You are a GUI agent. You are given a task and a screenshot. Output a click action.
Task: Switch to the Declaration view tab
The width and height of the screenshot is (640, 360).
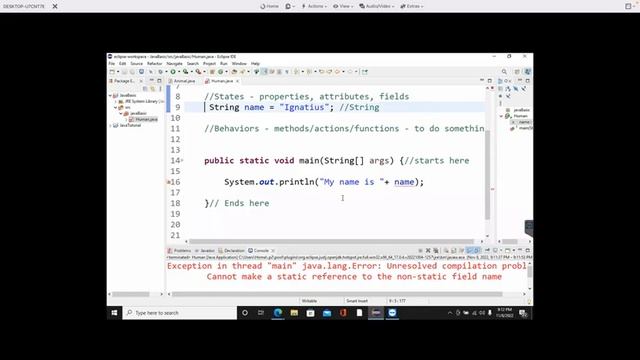click(x=231, y=251)
